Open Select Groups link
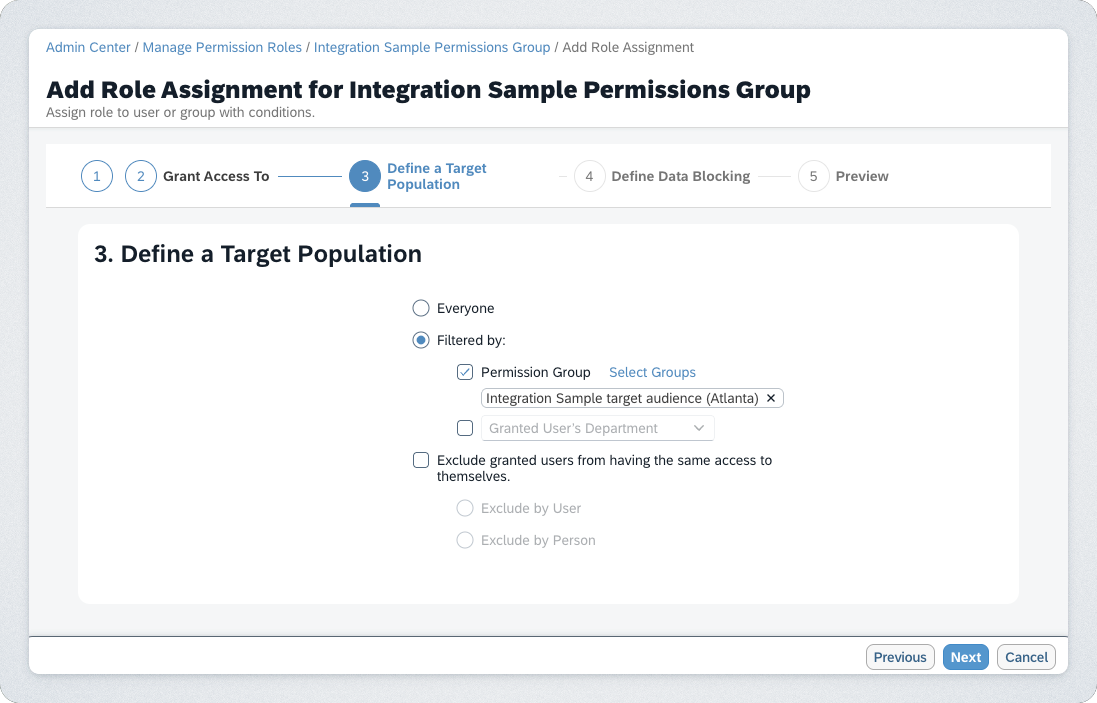 click(652, 372)
